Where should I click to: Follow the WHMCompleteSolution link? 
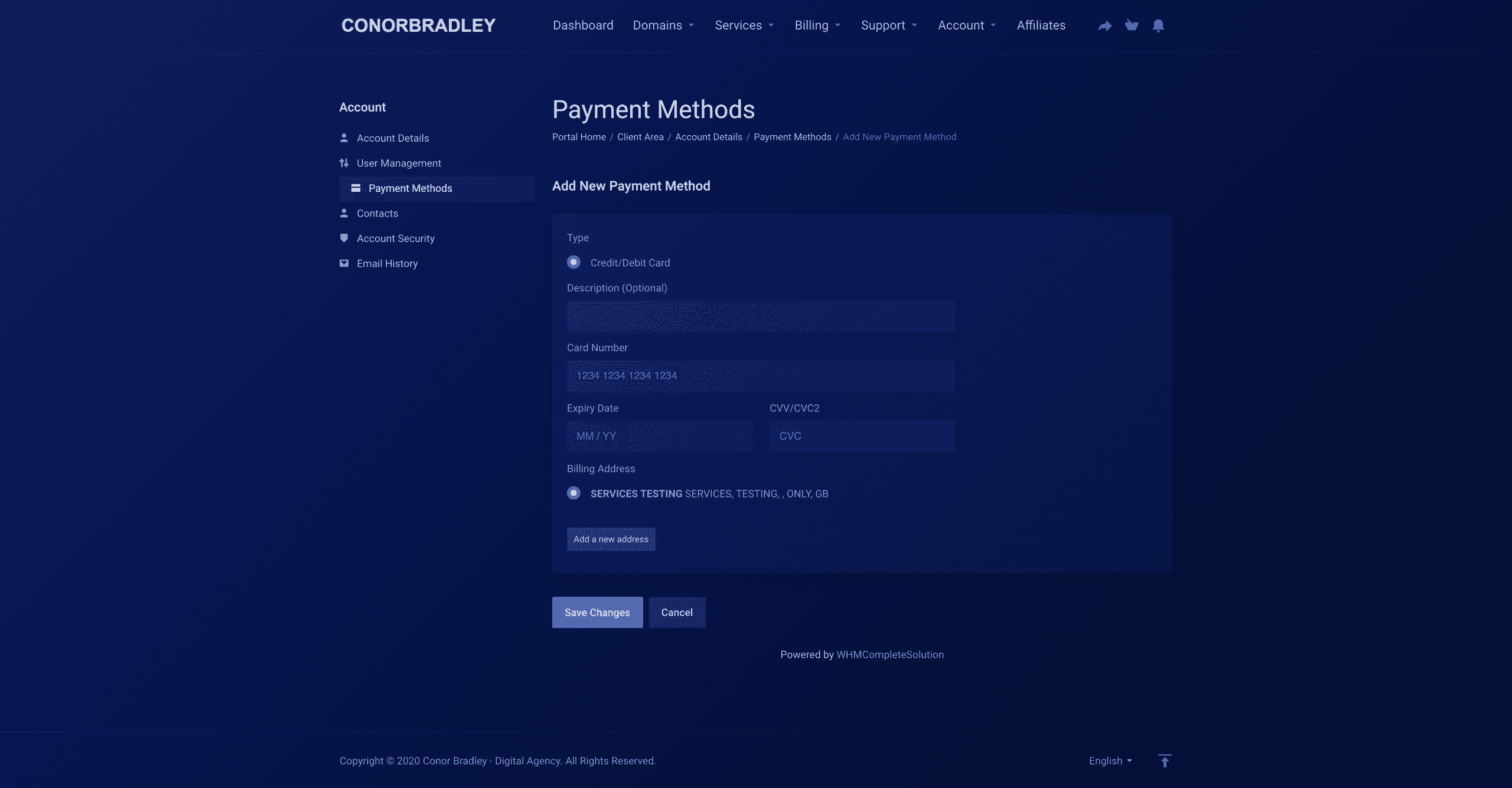tap(889, 655)
